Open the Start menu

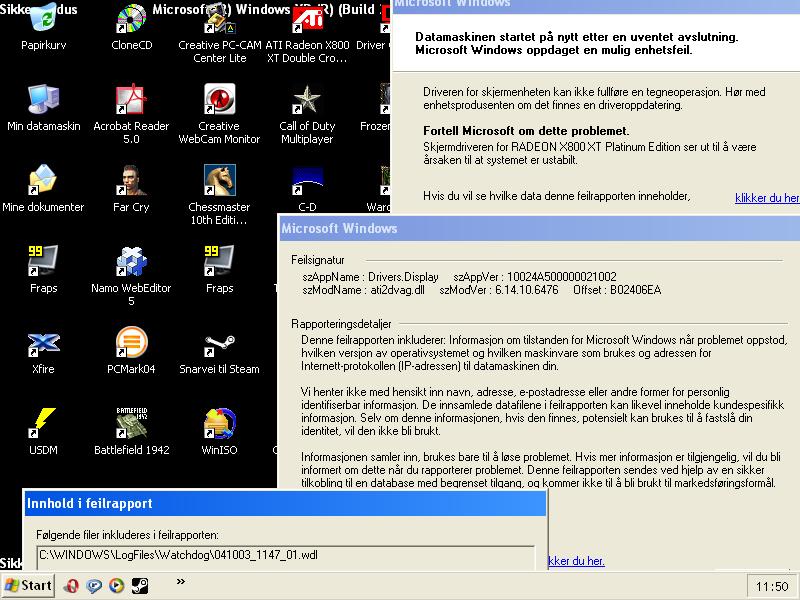point(28,586)
